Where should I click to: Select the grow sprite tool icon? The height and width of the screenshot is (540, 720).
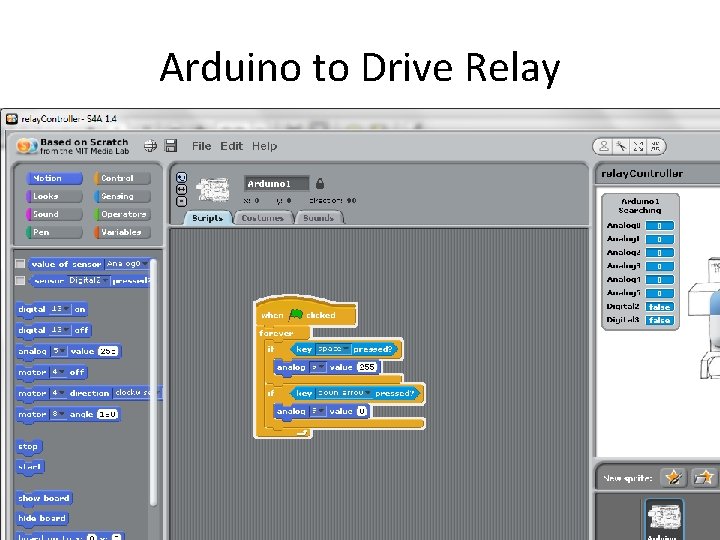[638, 146]
